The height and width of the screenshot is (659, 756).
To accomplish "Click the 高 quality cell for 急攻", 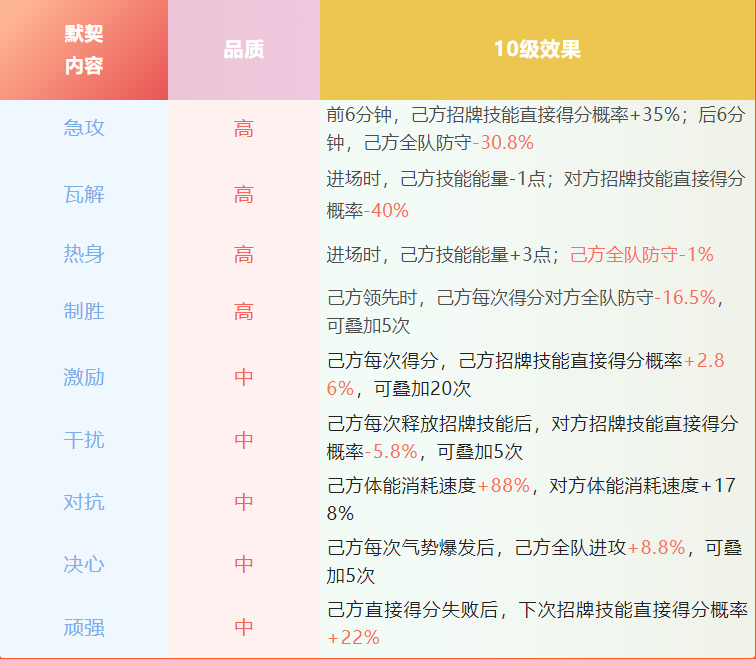I will coord(244,128).
